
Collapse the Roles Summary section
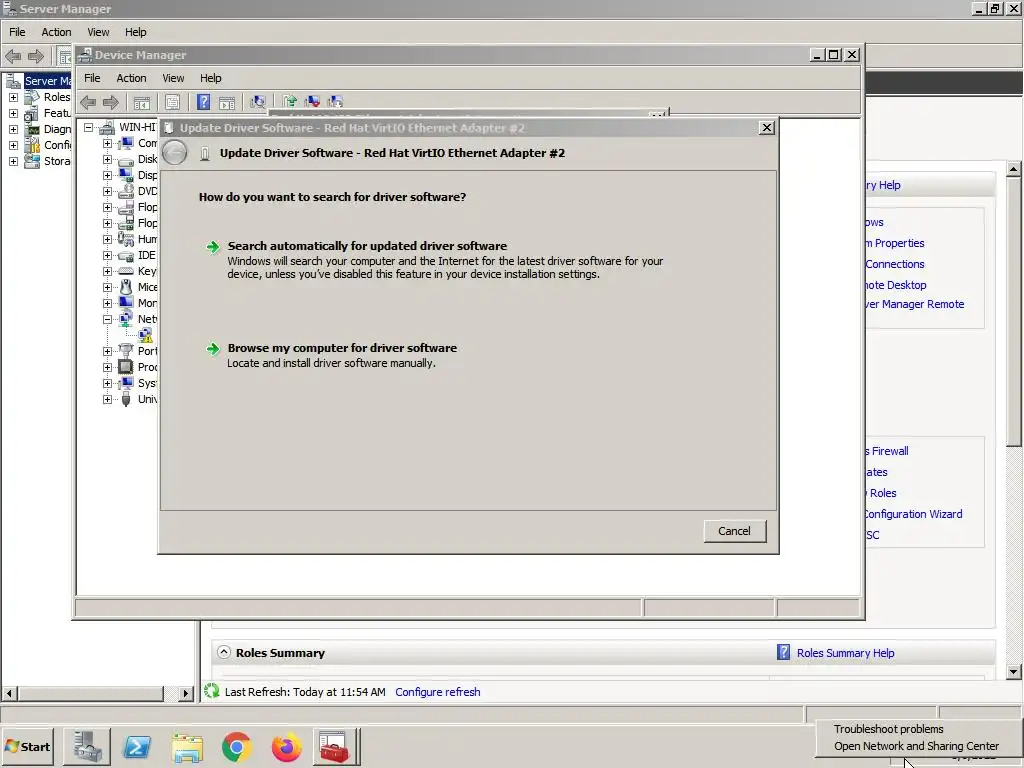pos(224,652)
